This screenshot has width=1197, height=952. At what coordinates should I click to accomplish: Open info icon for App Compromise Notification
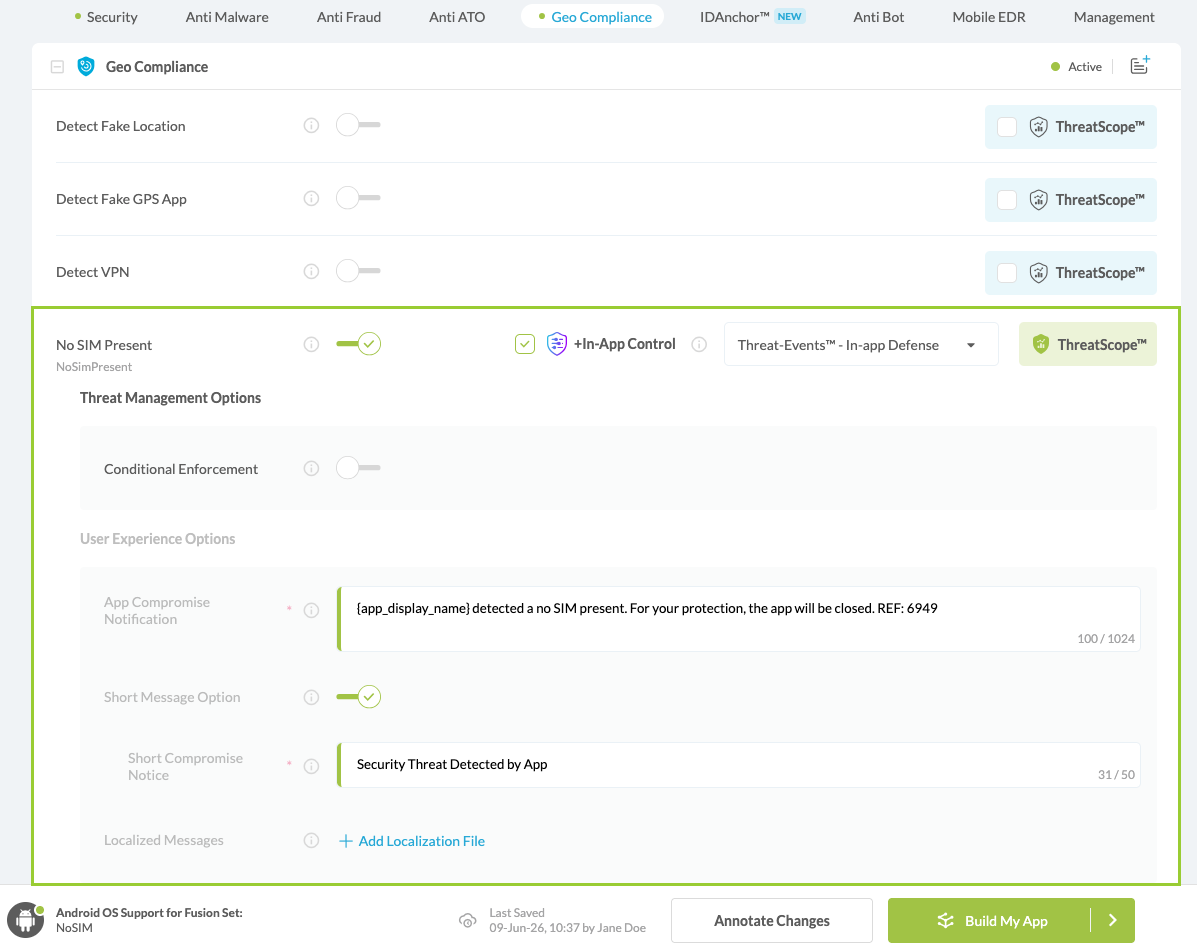(x=311, y=610)
